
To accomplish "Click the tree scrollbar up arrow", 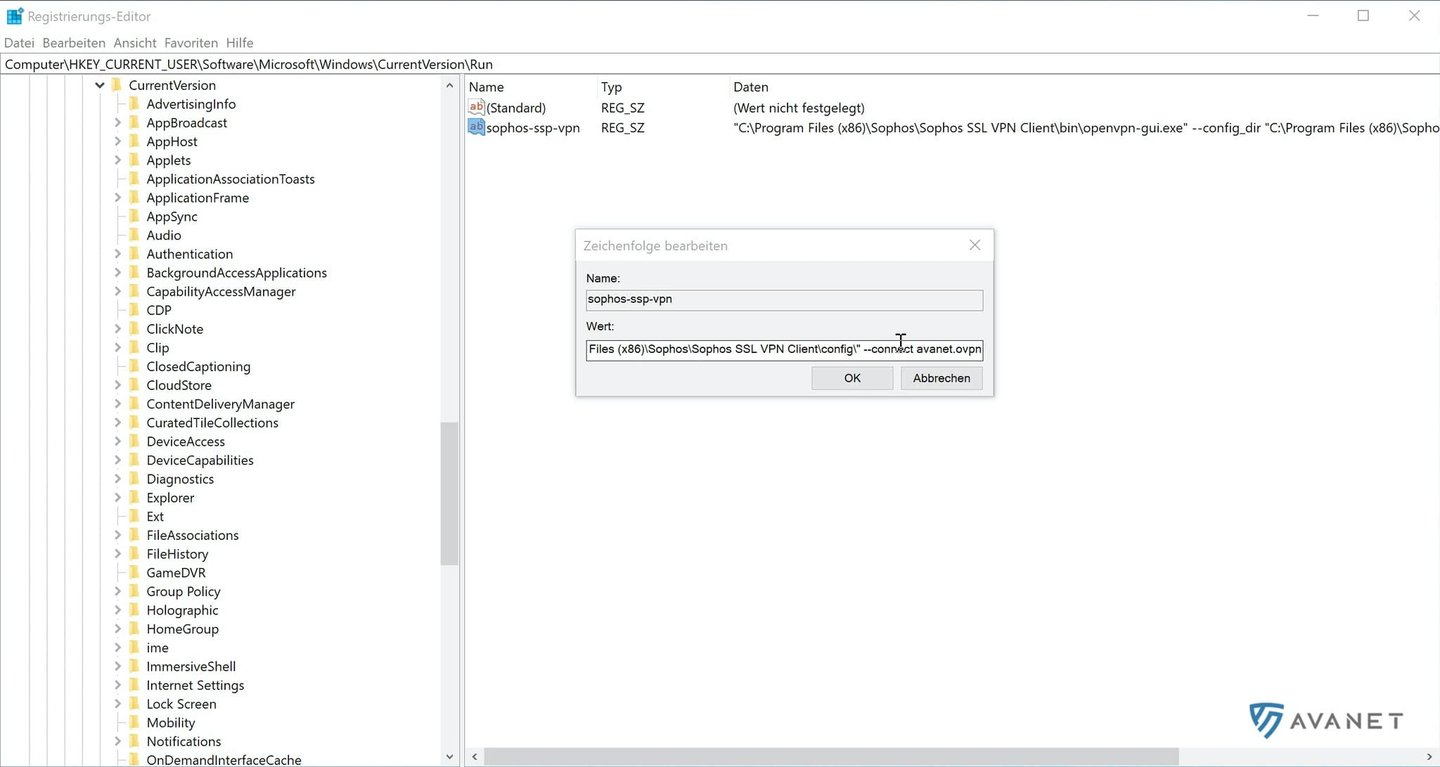I will tap(449, 86).
